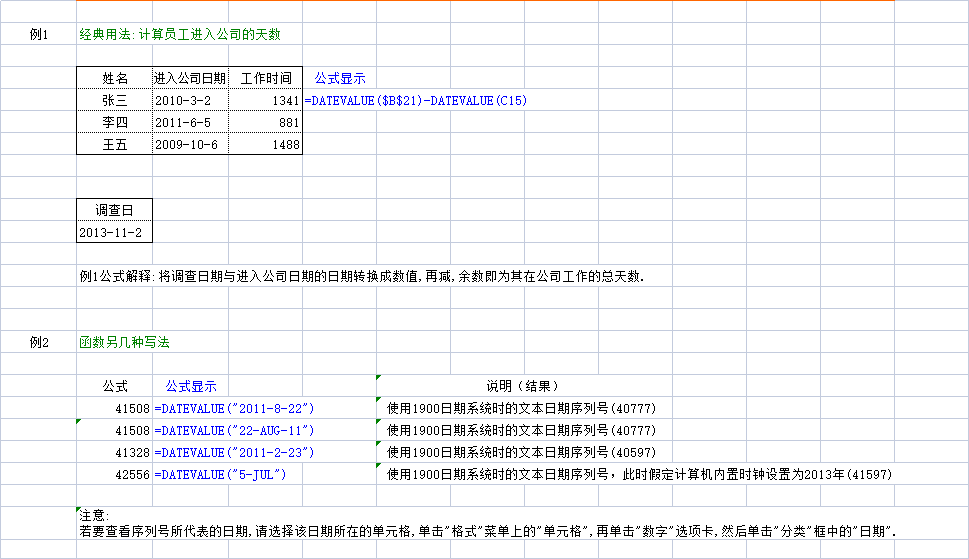Select the date cell 2011-6-5
Screen dimensions: 969x559
(x=190, y=122)
